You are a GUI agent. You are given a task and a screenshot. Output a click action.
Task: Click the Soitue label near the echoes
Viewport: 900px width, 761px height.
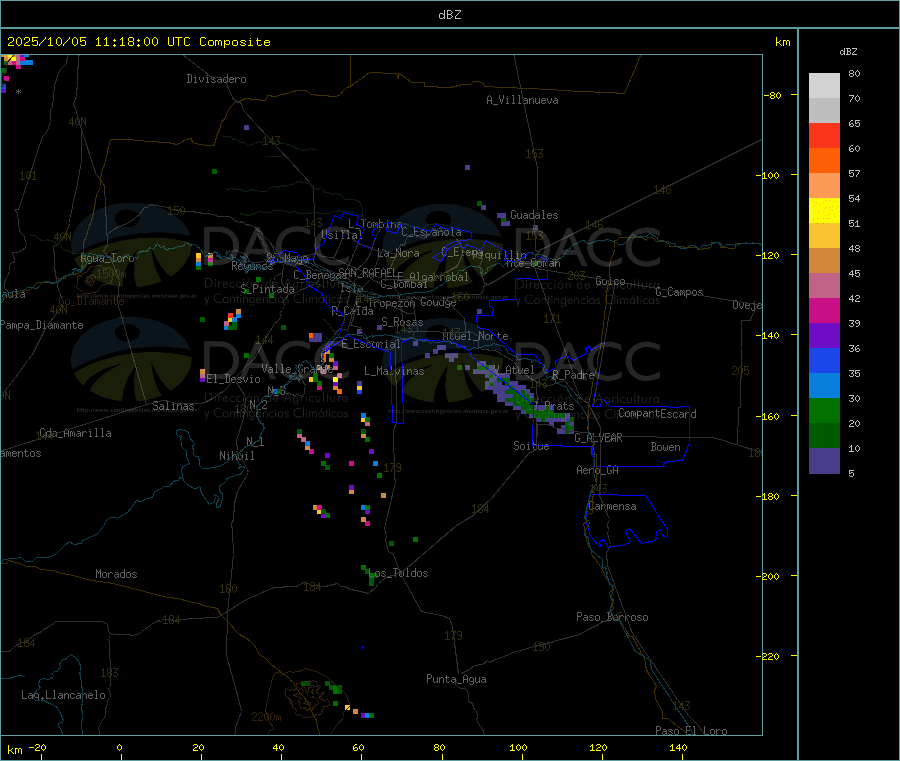point(531,446)
